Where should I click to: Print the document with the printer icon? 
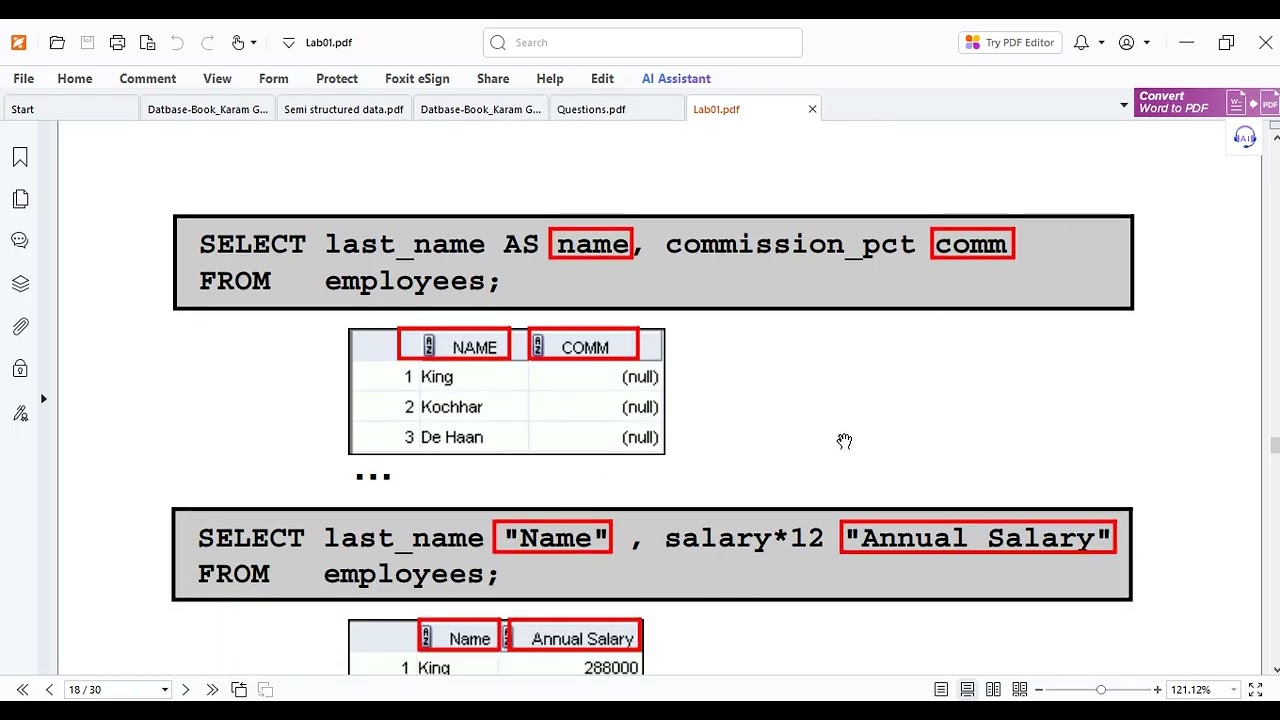click(117, 43)
